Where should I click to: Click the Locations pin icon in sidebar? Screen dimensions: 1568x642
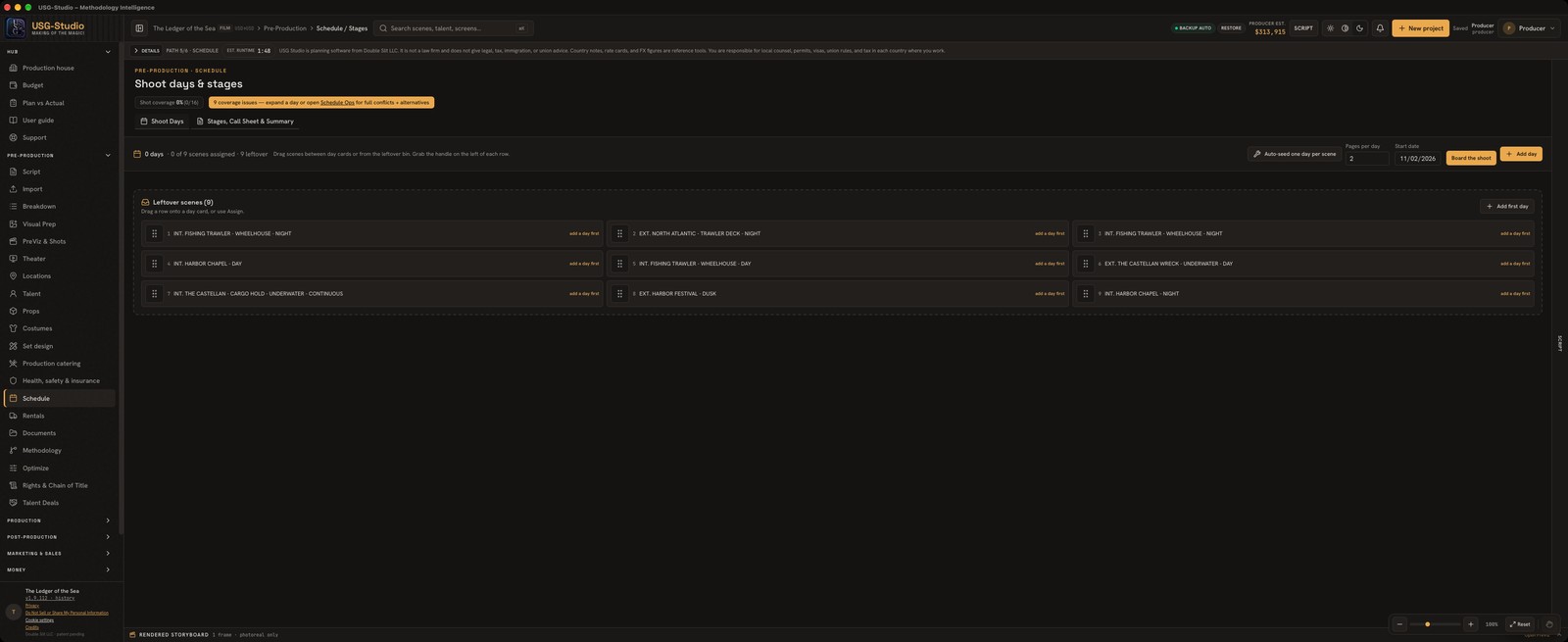coord(13,276)
